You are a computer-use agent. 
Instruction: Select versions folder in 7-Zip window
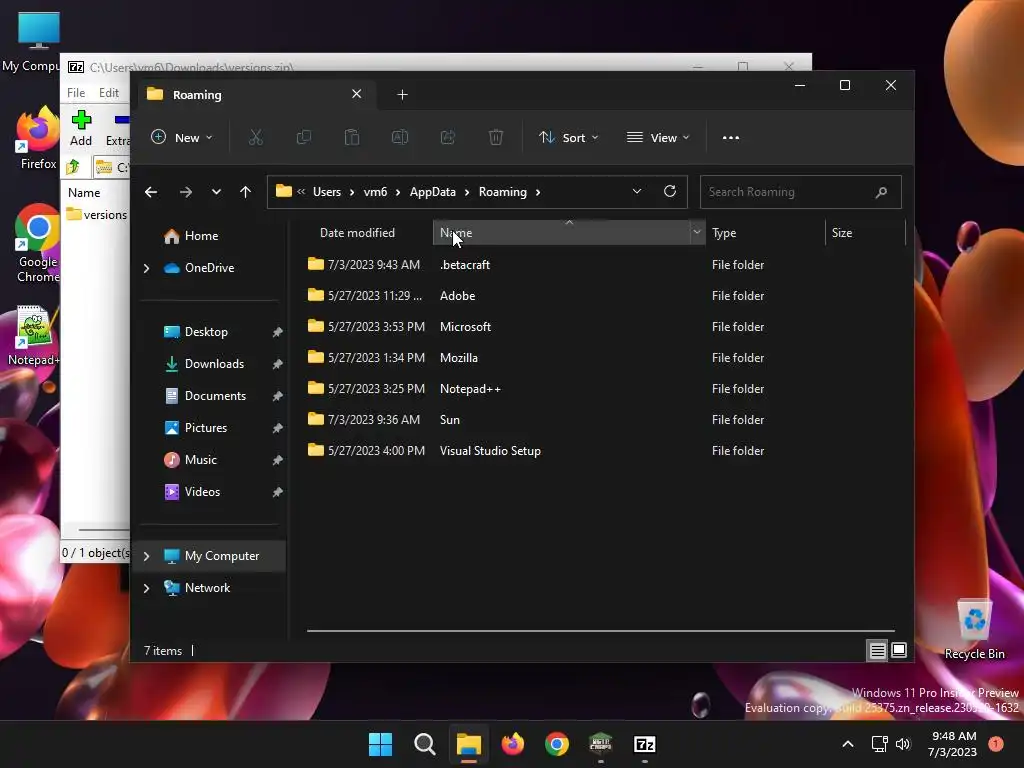pos(97,215)
